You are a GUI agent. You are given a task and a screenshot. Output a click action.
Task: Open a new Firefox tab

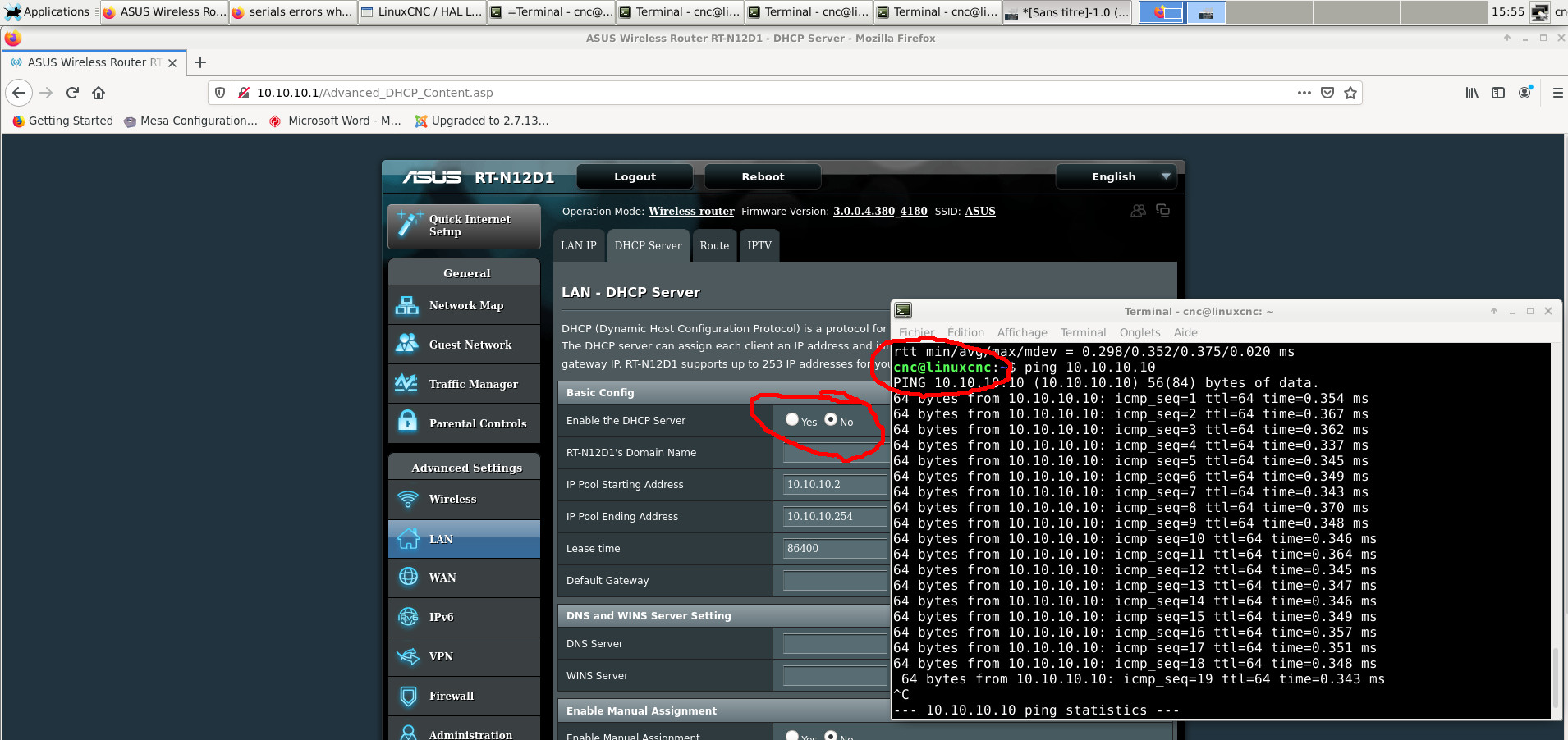200,62
